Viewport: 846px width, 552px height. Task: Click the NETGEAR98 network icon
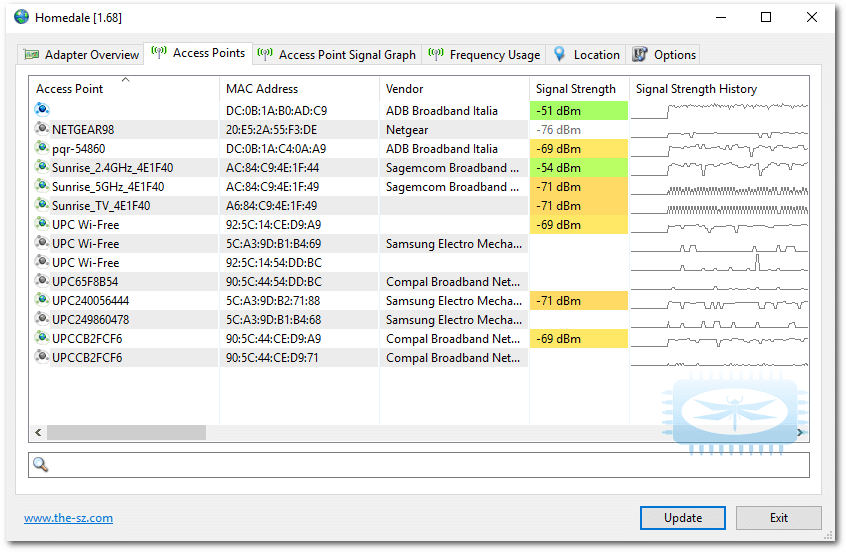42,128
